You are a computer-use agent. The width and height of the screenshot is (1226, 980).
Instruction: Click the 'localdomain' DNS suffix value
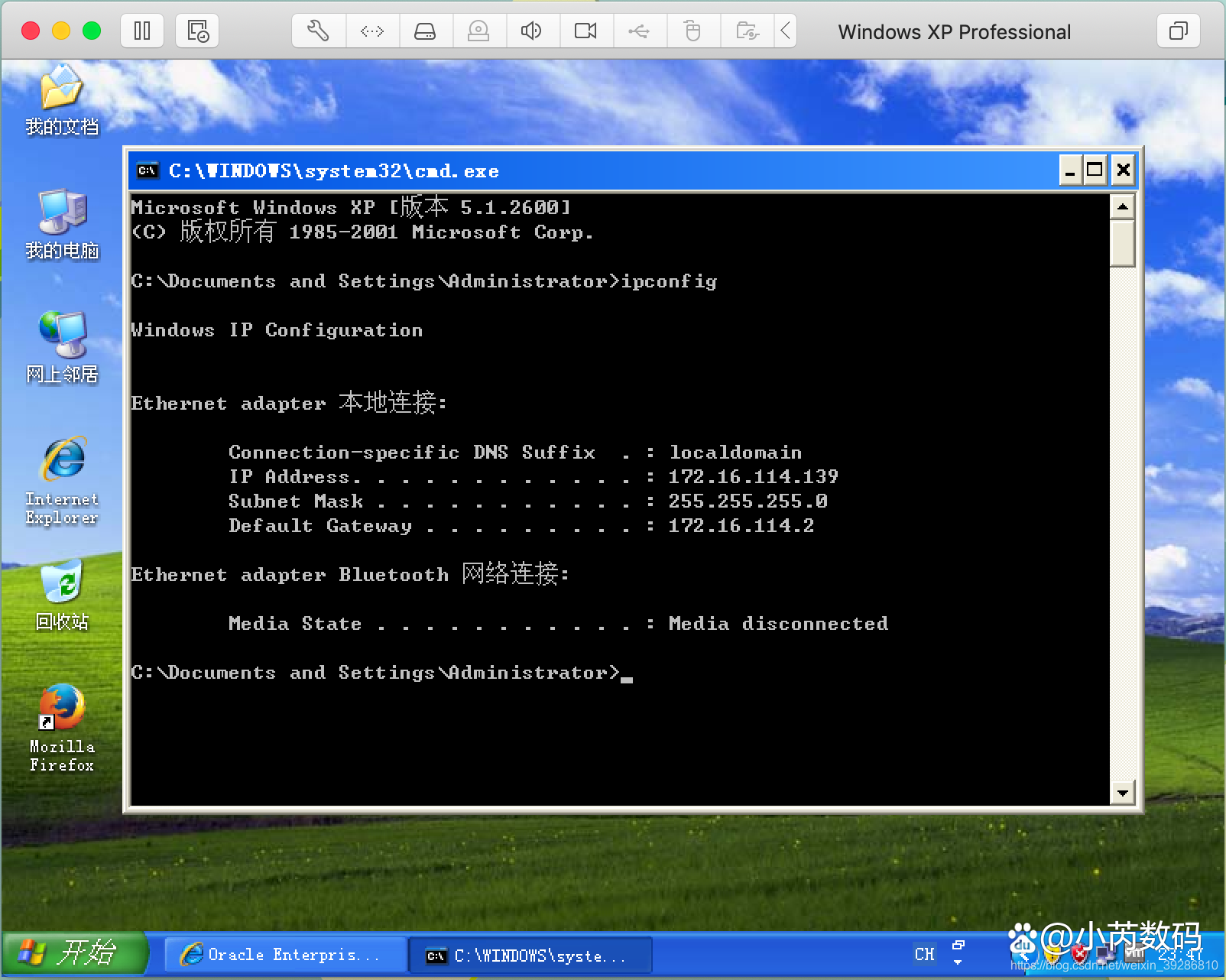pyautogui.click(x=735, y=453)
